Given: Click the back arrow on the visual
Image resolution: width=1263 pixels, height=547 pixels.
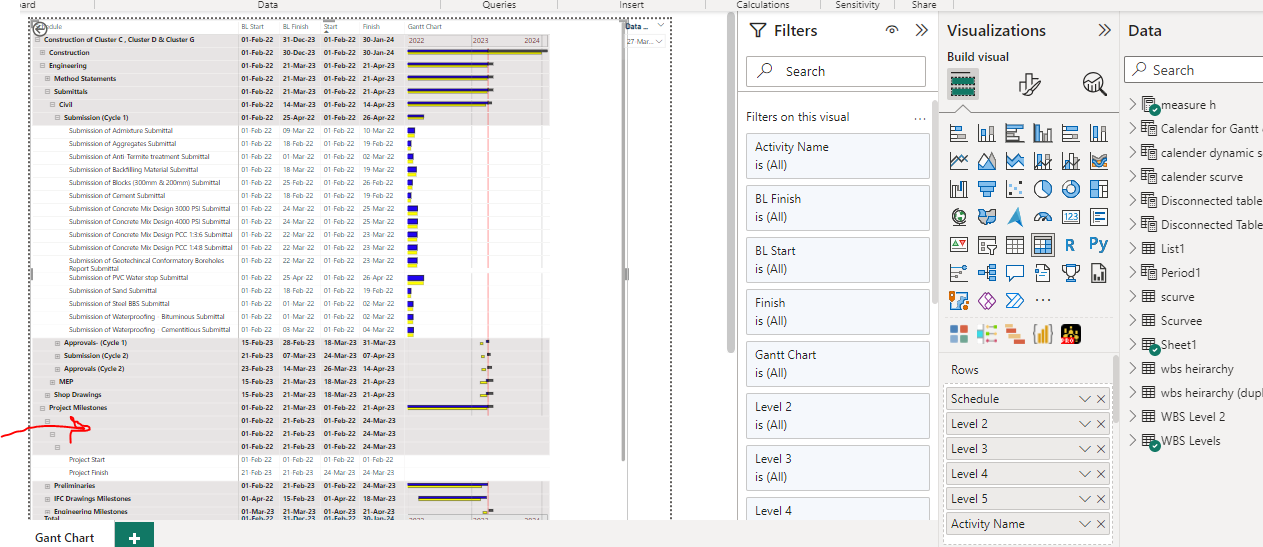Looking at the screenshot, I should [40, 29].
